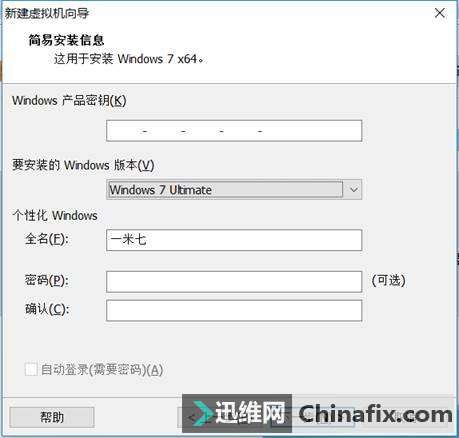Select the Windows 7 Ultimate combo box
This screenshot has height=438, width=459.
[234, 190]
